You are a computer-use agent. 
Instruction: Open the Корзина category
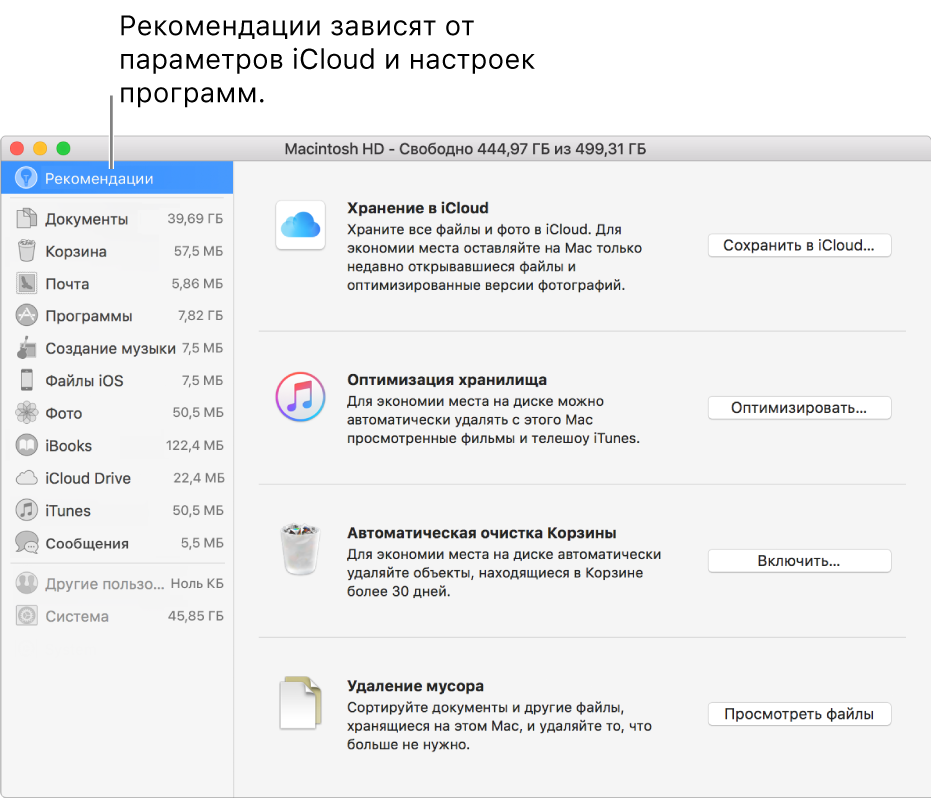tap(117, 251)
